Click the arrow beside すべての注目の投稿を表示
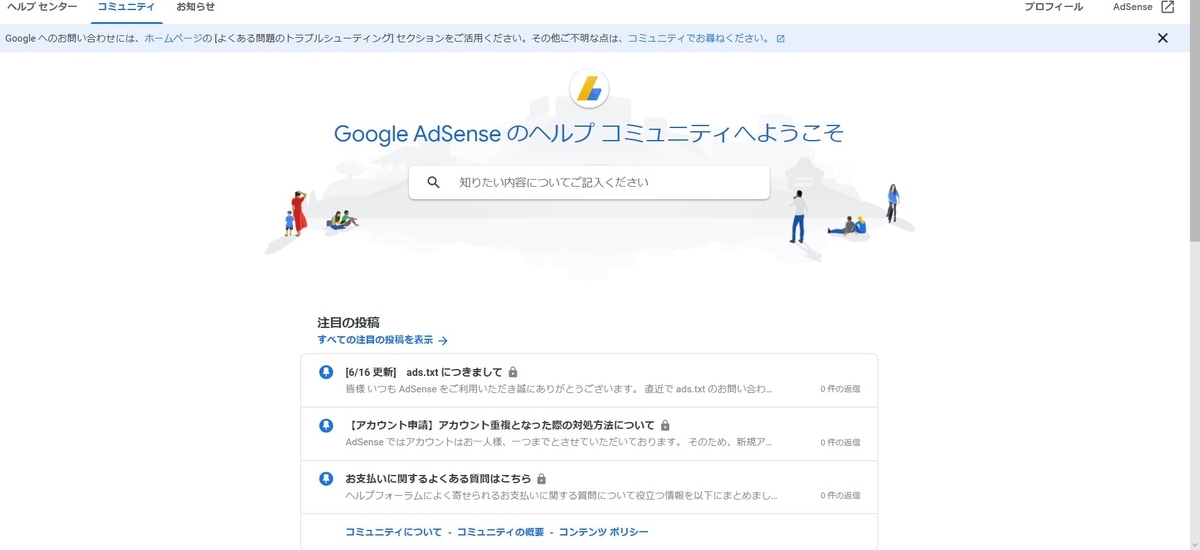Viewport: 1200px width, 550px height. point(443,341)
